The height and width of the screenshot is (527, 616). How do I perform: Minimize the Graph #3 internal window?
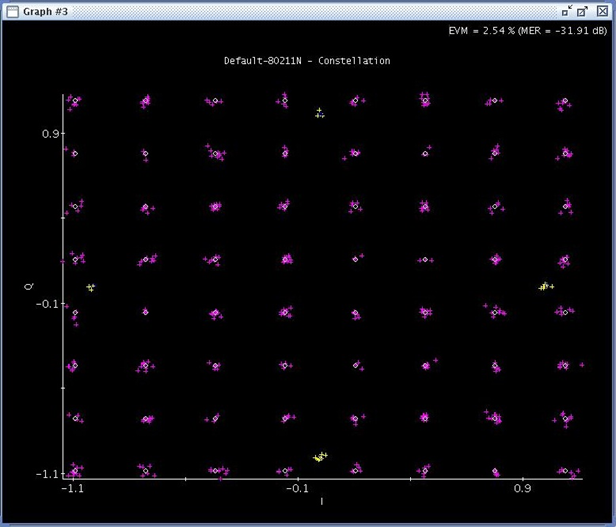click(x=566, y=11)
